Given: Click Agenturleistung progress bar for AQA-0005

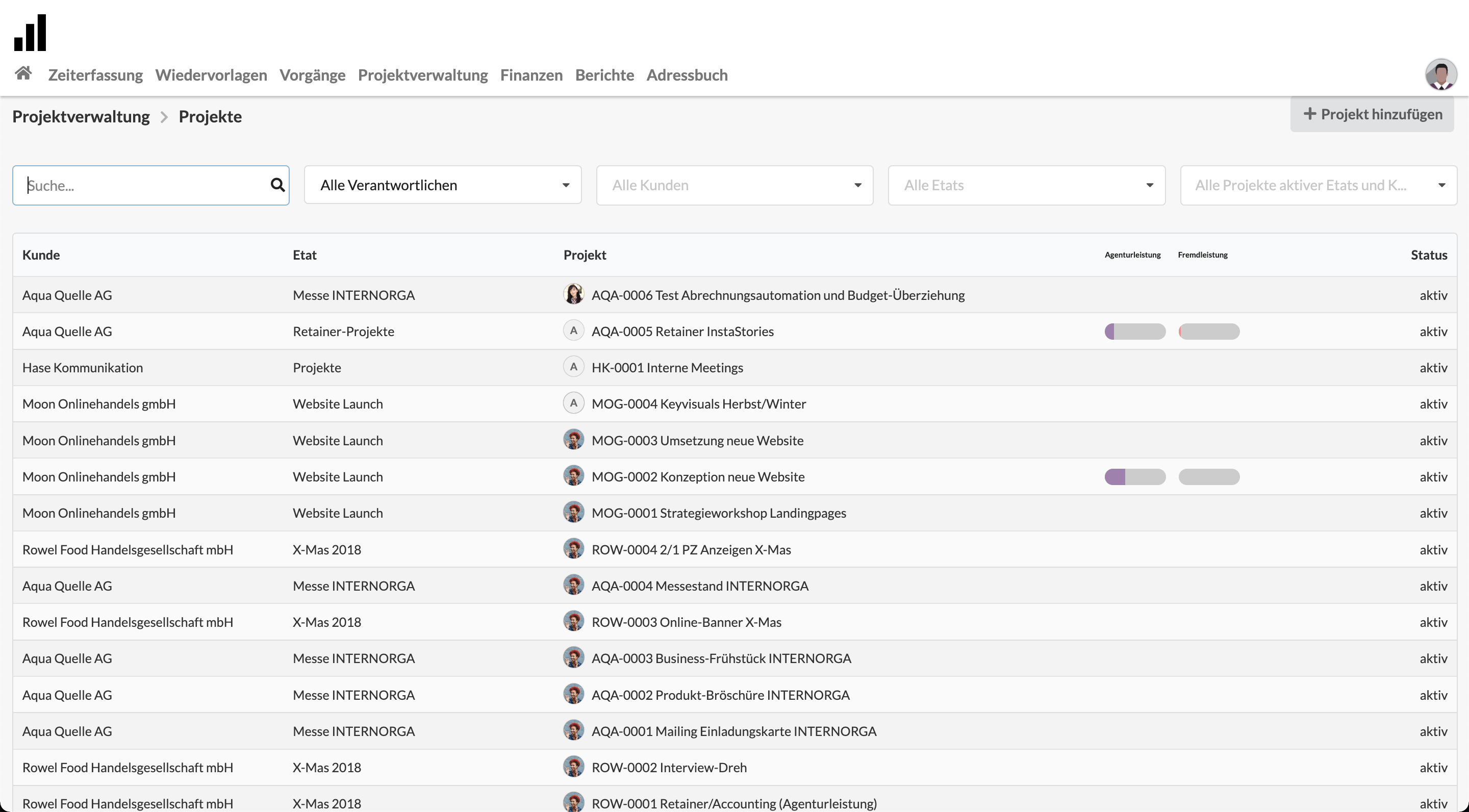Looking at the screenshot, I should click(1134, 332).
